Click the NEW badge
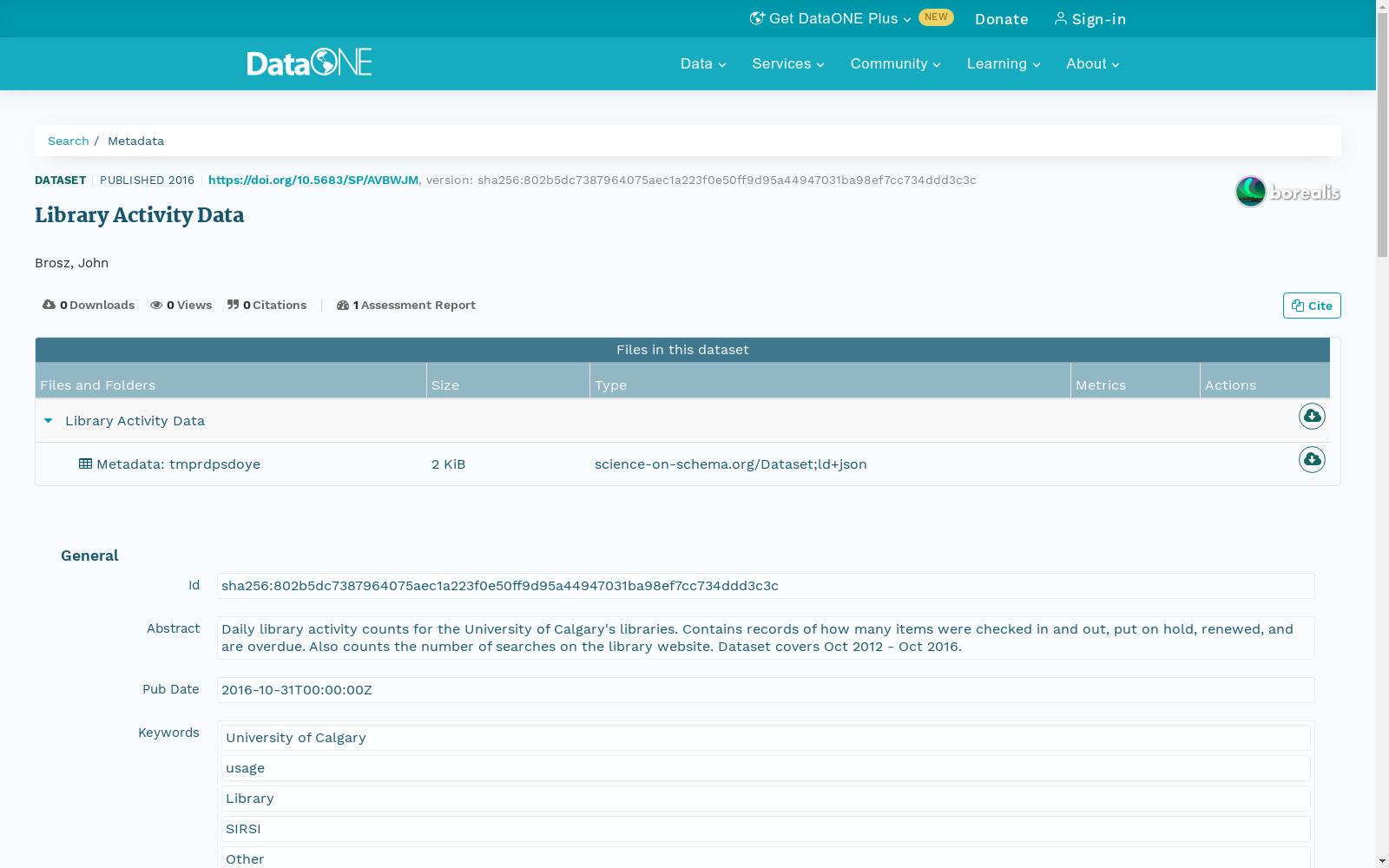The width and height of the screenshot is (1389, 868). [936, 17]
